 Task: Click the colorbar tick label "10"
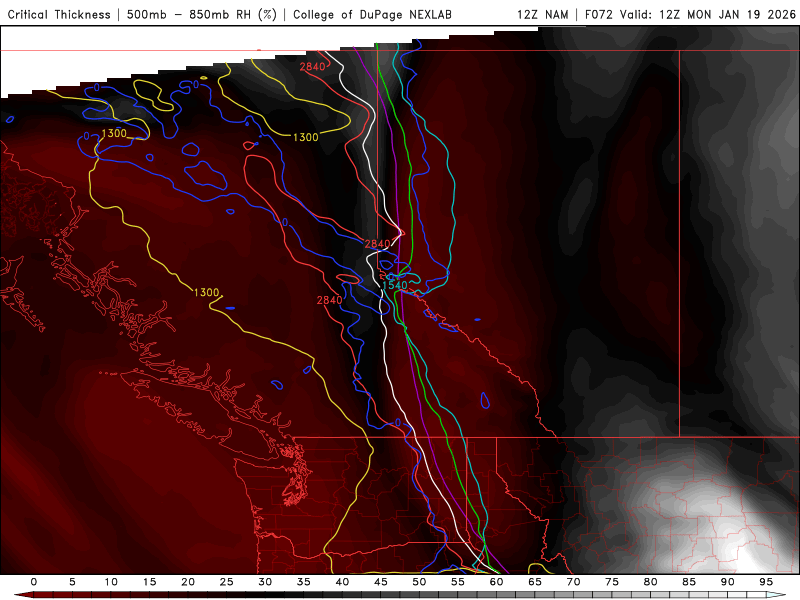tap(111, 582)
